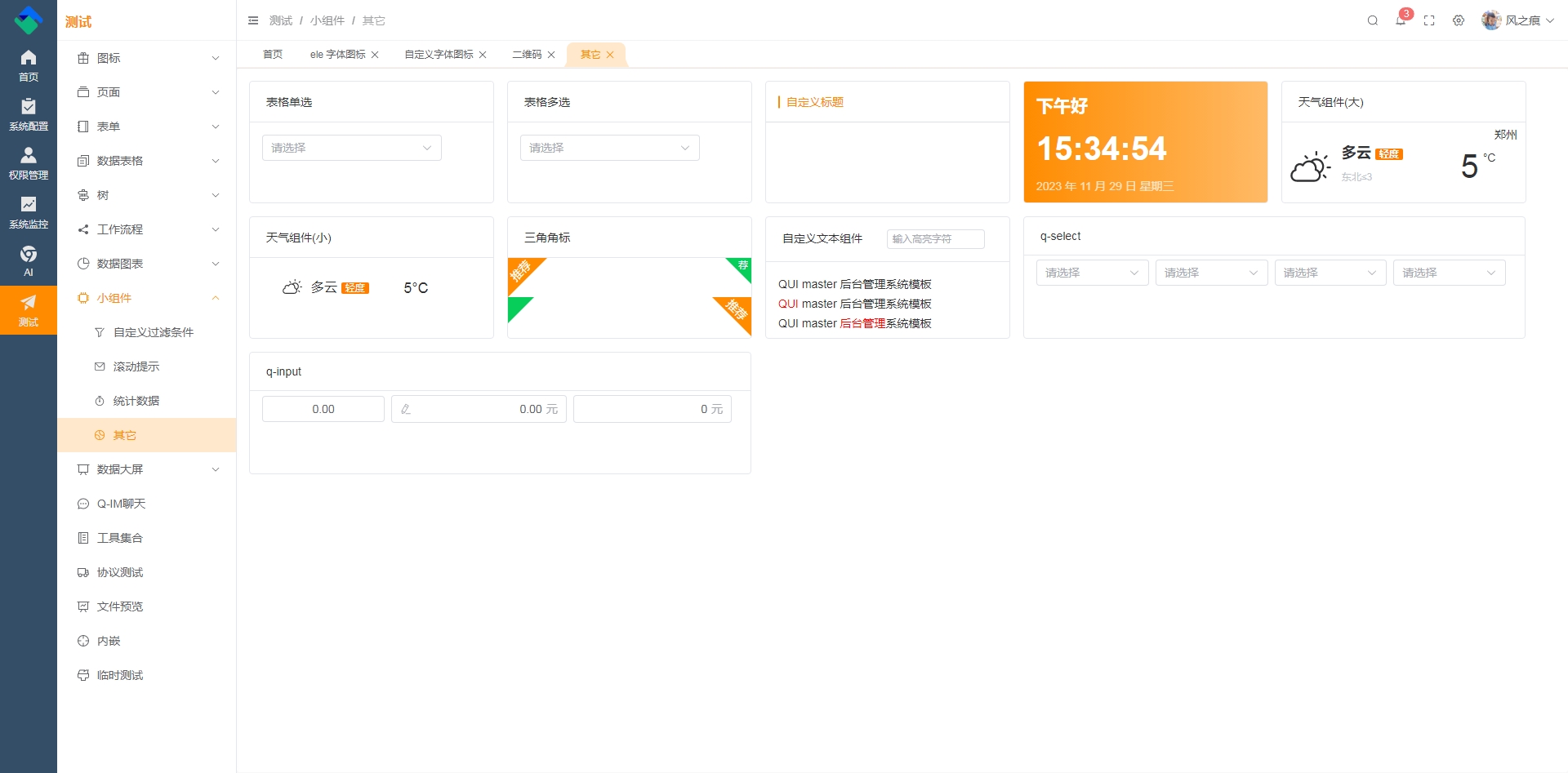
Task: Click the orange 推荐 corner badge at top left
Action: 523,272
